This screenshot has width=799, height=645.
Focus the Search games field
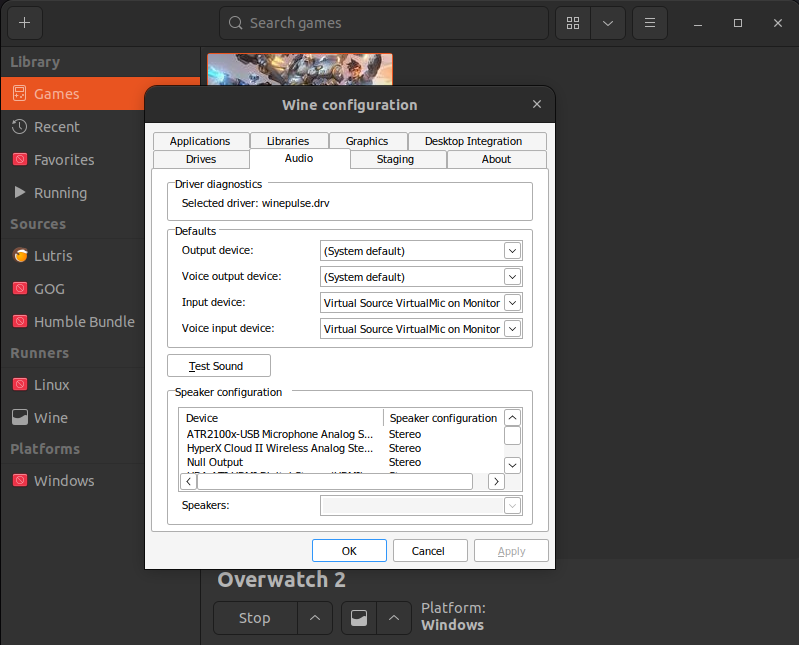[x=384, y=23]
